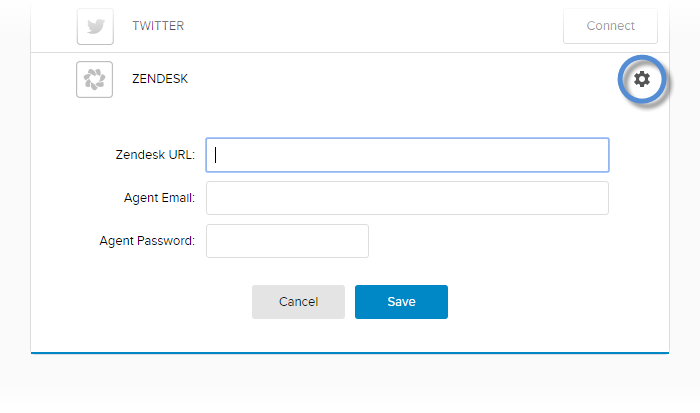Click the "Agent Password:" field label
Viewport: 700px width, 413px height.
(147, 241)
